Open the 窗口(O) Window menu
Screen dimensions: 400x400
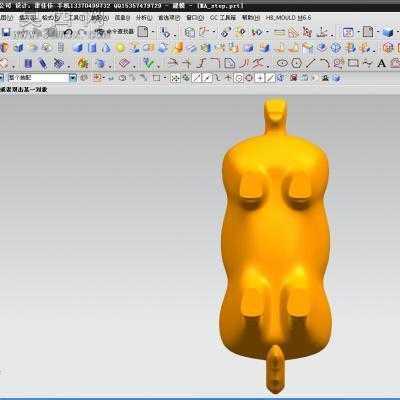pos(195,18)
